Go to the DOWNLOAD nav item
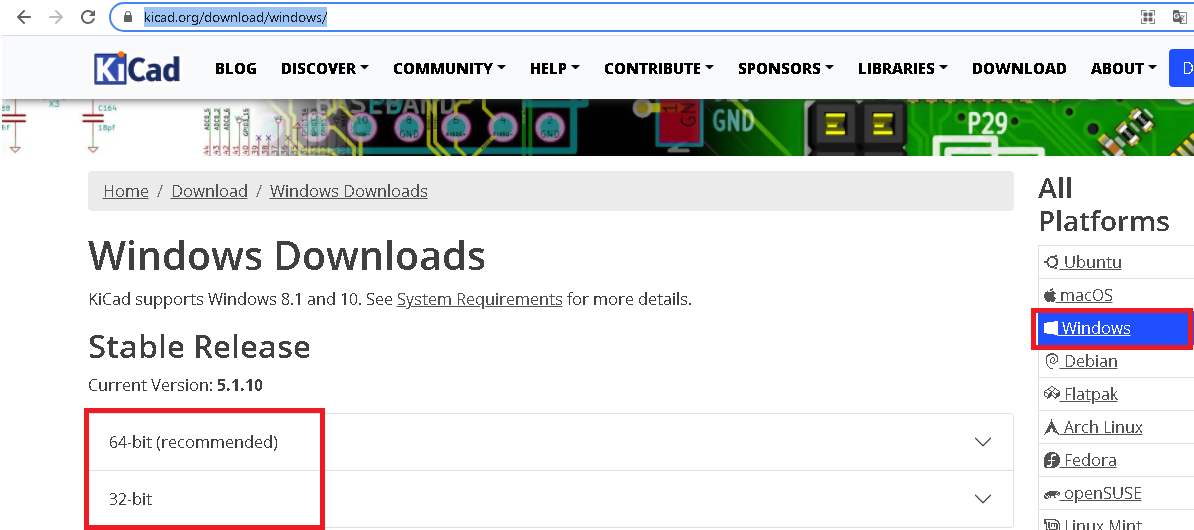Viewport: 1194px width, 530px height. [1019, 69]
